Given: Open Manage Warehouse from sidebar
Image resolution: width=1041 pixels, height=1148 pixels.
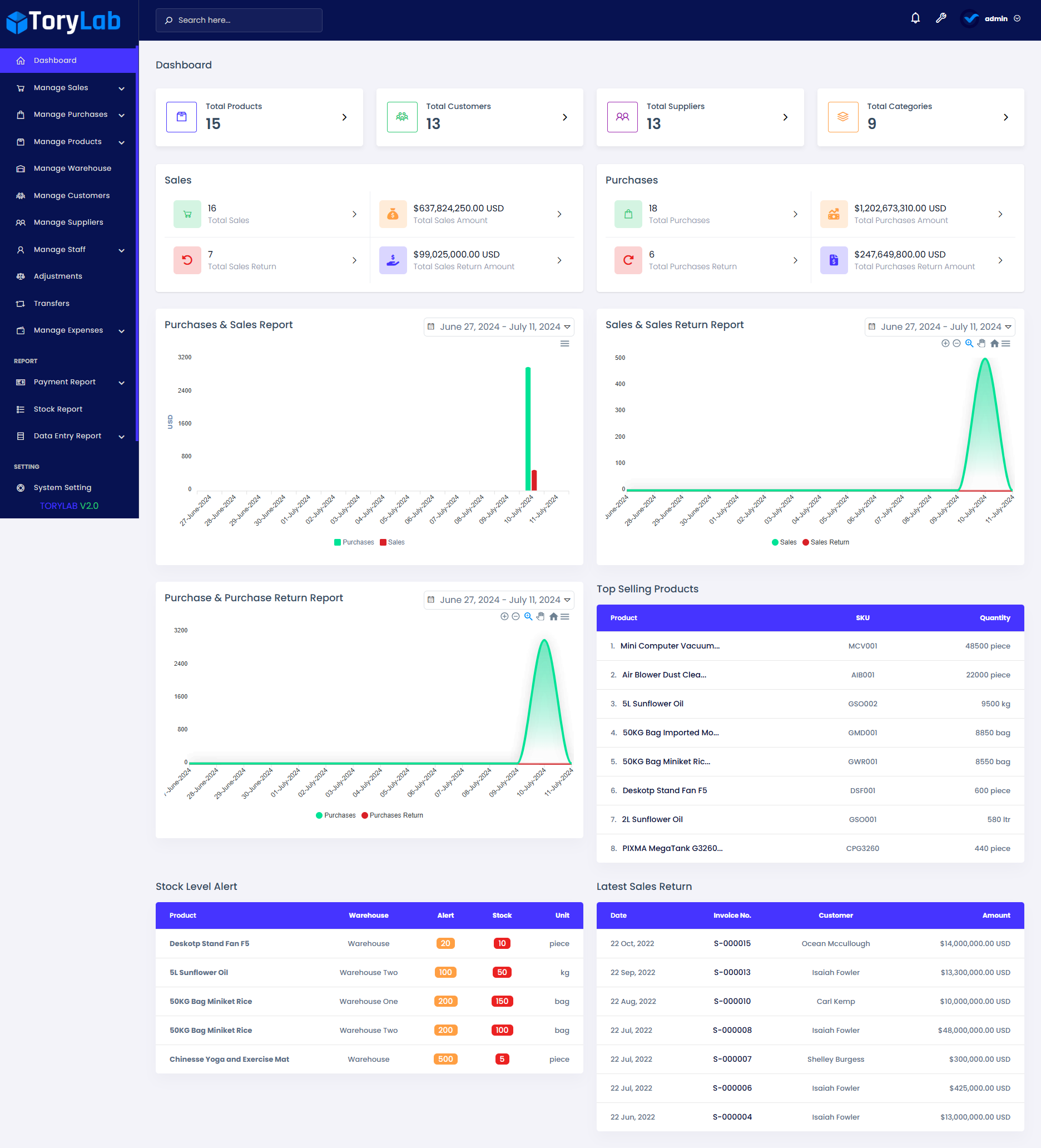Looking at the screenshot, I should [72, 168].
